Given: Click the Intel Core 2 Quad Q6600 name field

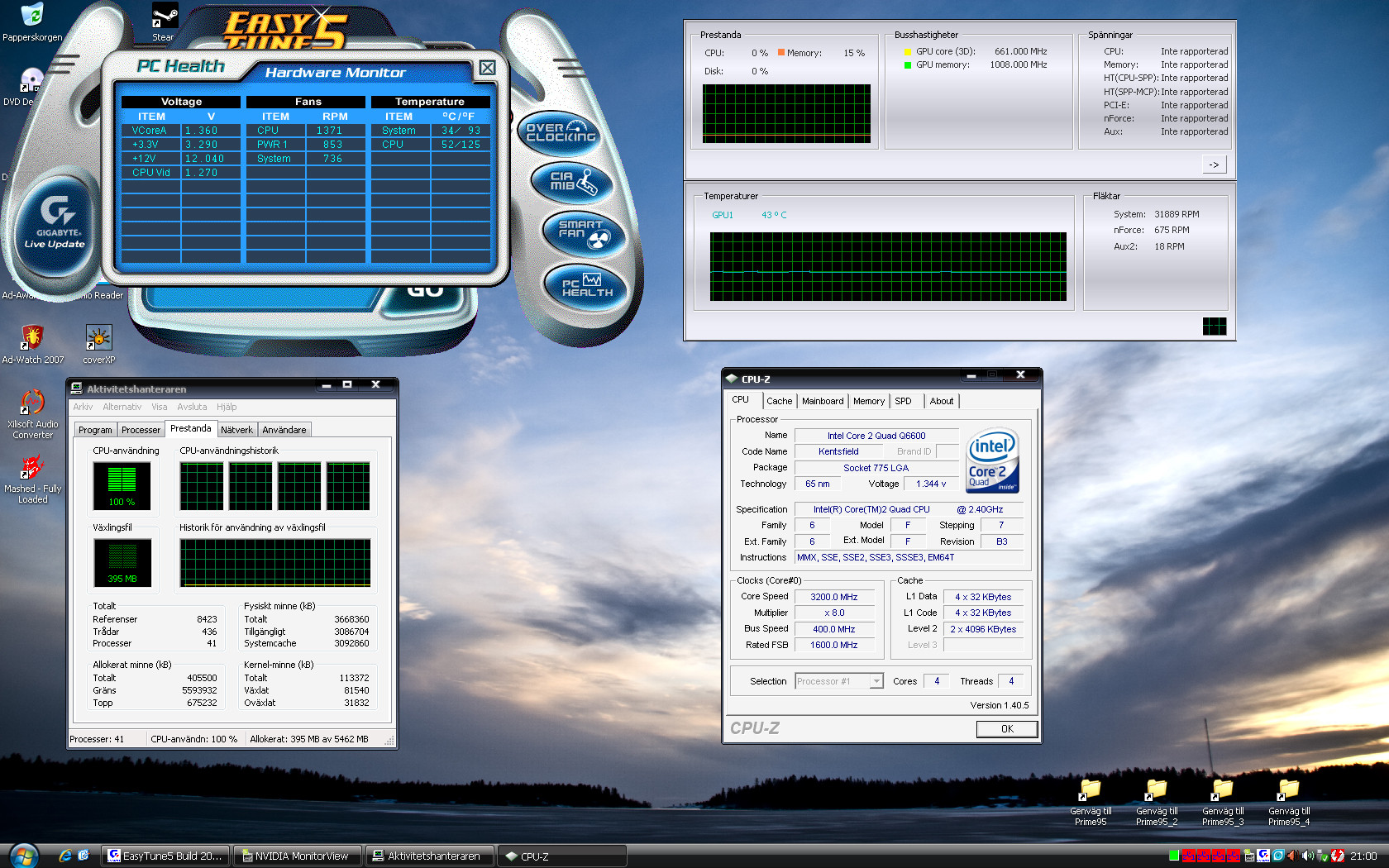Looking at the screenshot, I should tap(876, 436).
